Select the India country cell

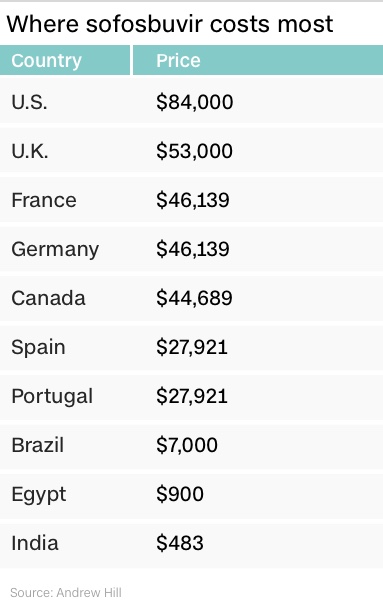click(35, 543)
